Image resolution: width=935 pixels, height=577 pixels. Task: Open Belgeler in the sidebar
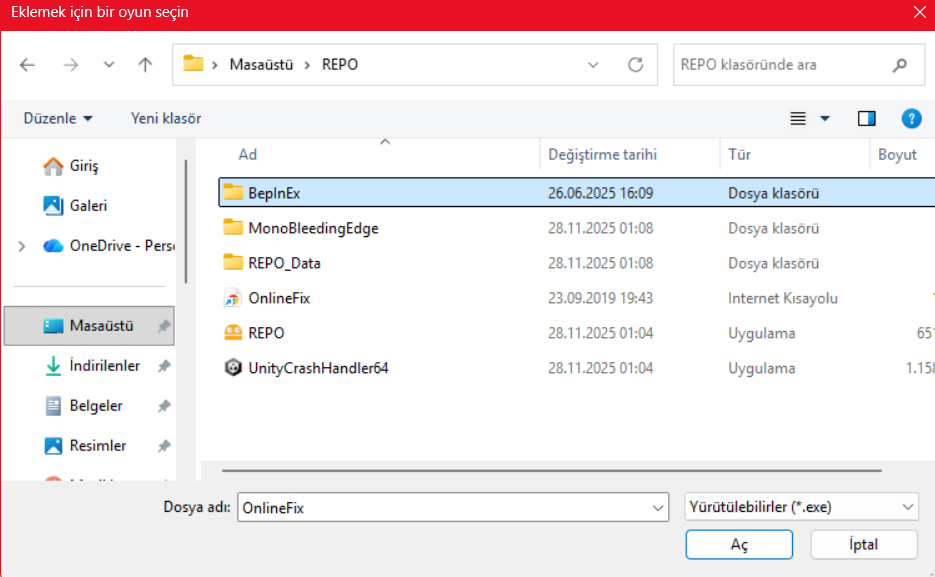click(83, 405)
